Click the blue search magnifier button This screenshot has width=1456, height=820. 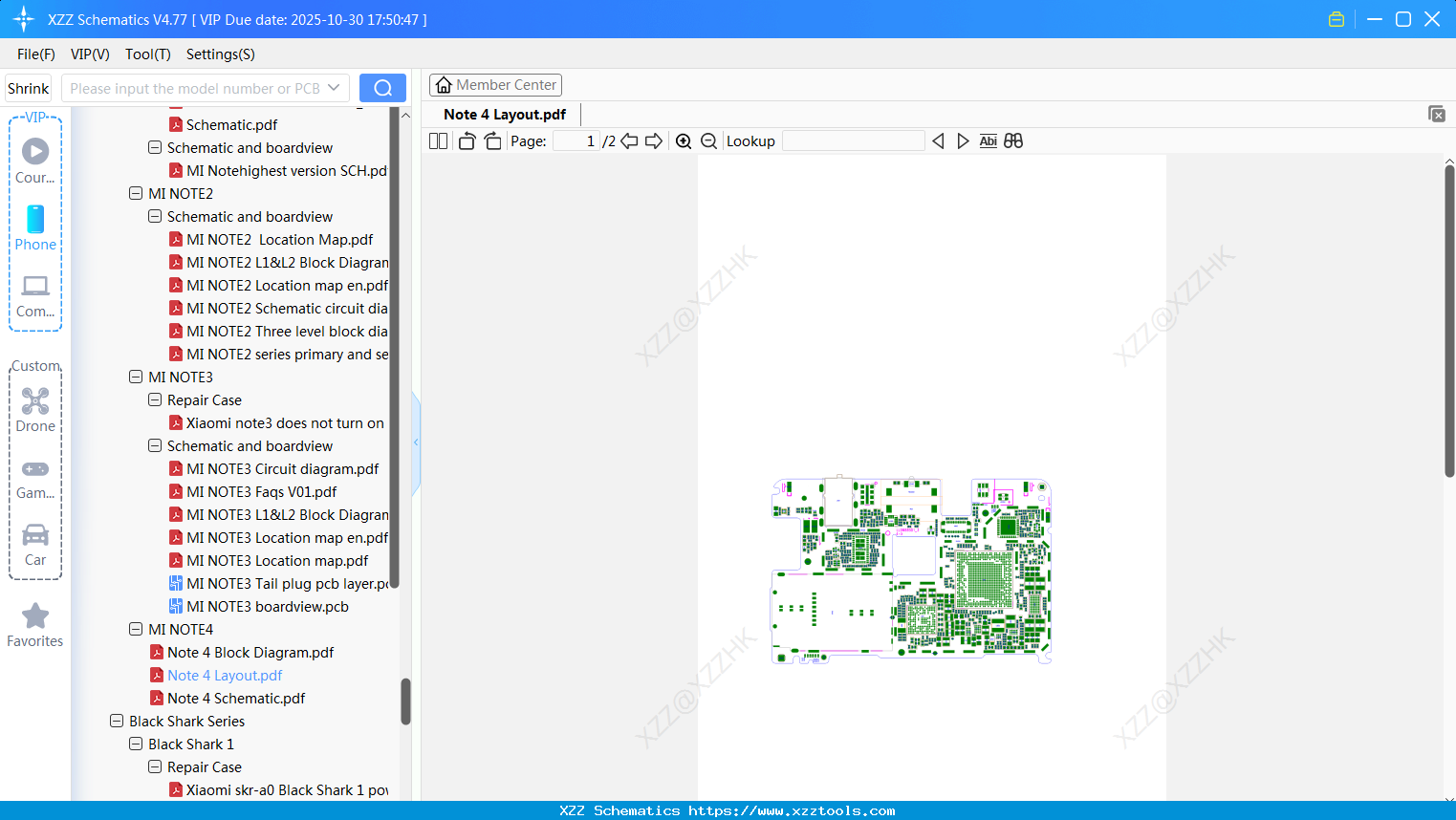pos(382,88)
